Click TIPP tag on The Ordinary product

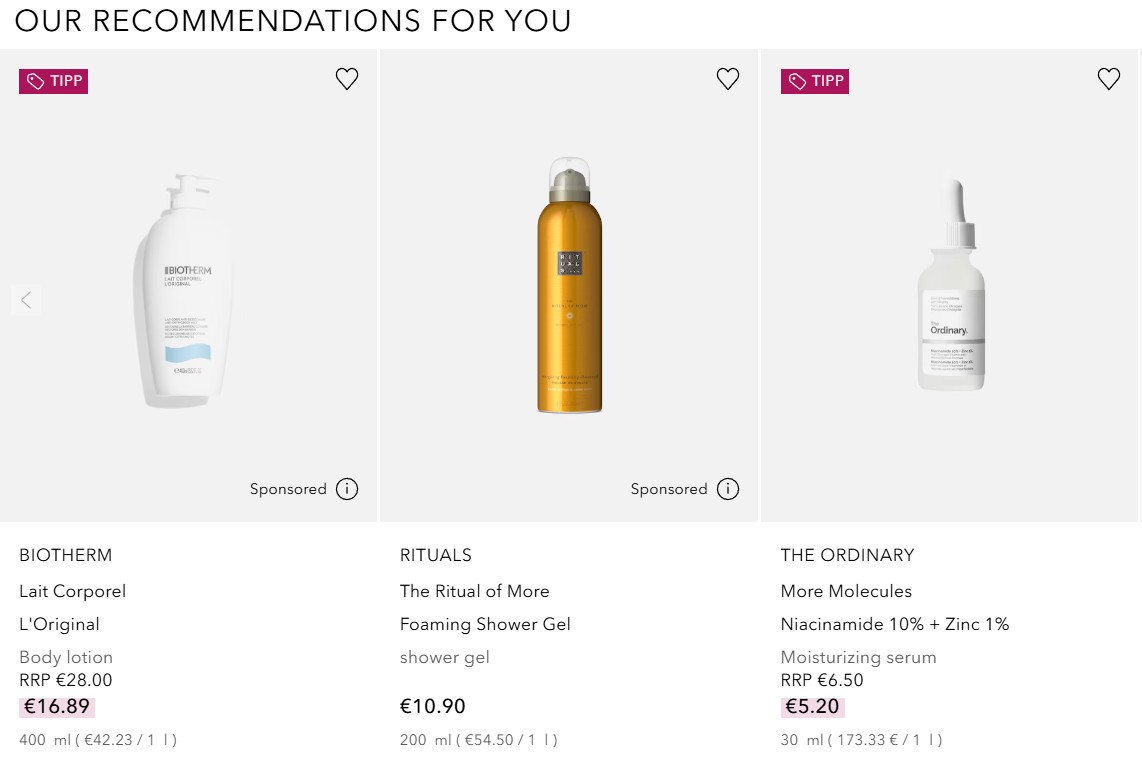coord(815,81)
